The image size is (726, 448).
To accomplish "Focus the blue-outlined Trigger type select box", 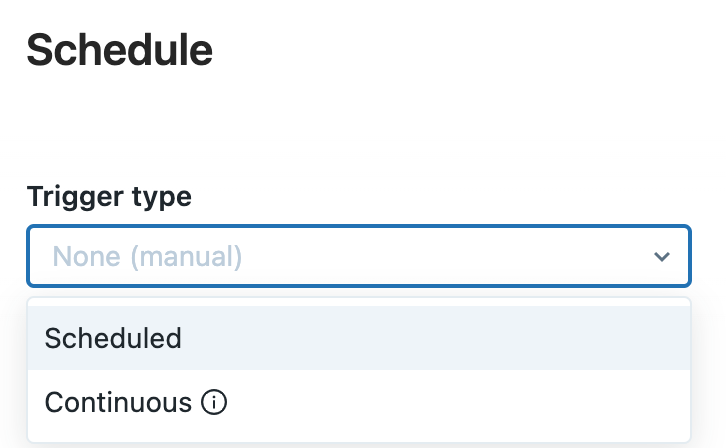I will pos(358,257).
